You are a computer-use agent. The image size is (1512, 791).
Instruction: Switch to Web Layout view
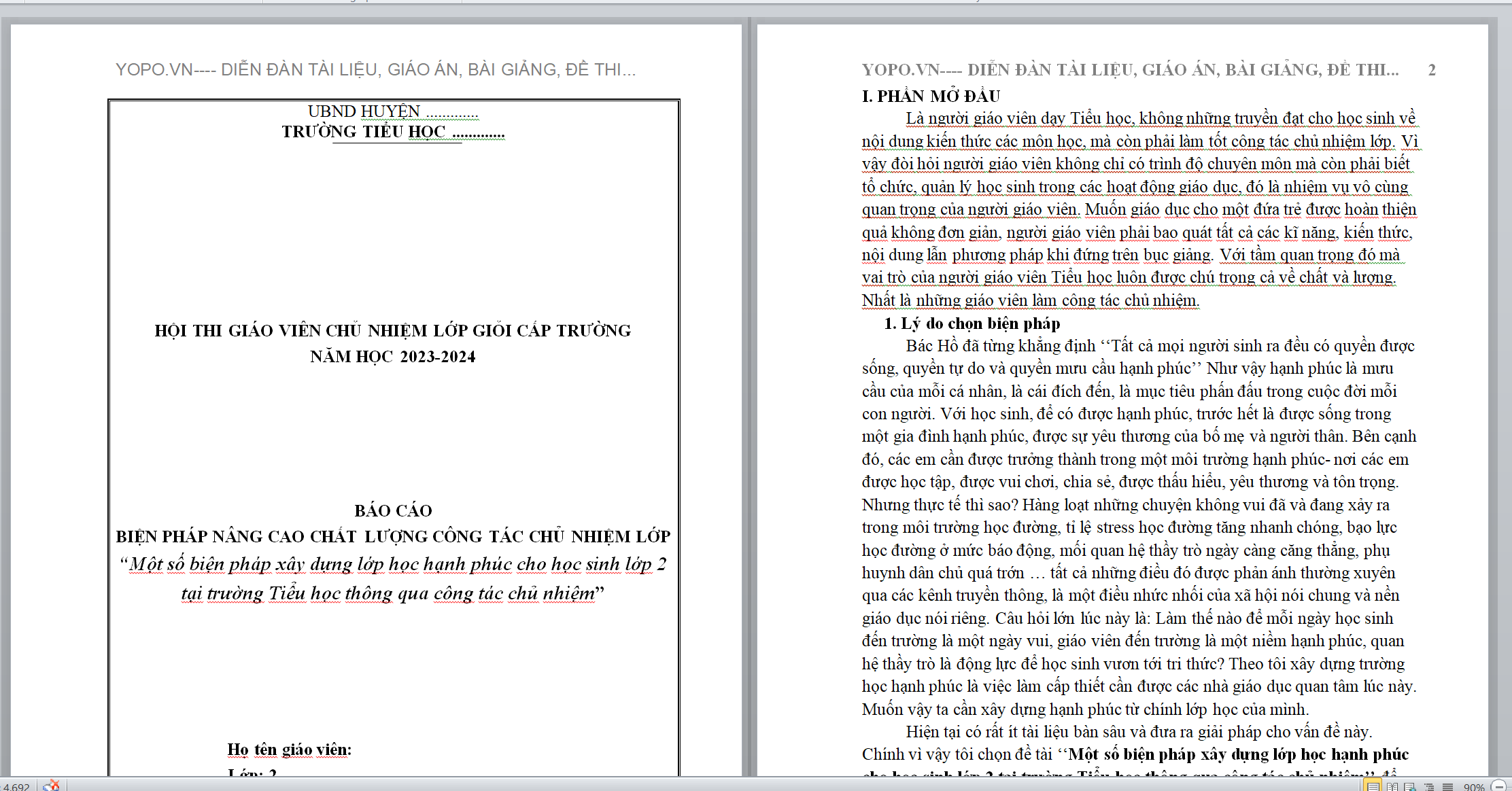pyautogui.click(x=1411, y=786)
